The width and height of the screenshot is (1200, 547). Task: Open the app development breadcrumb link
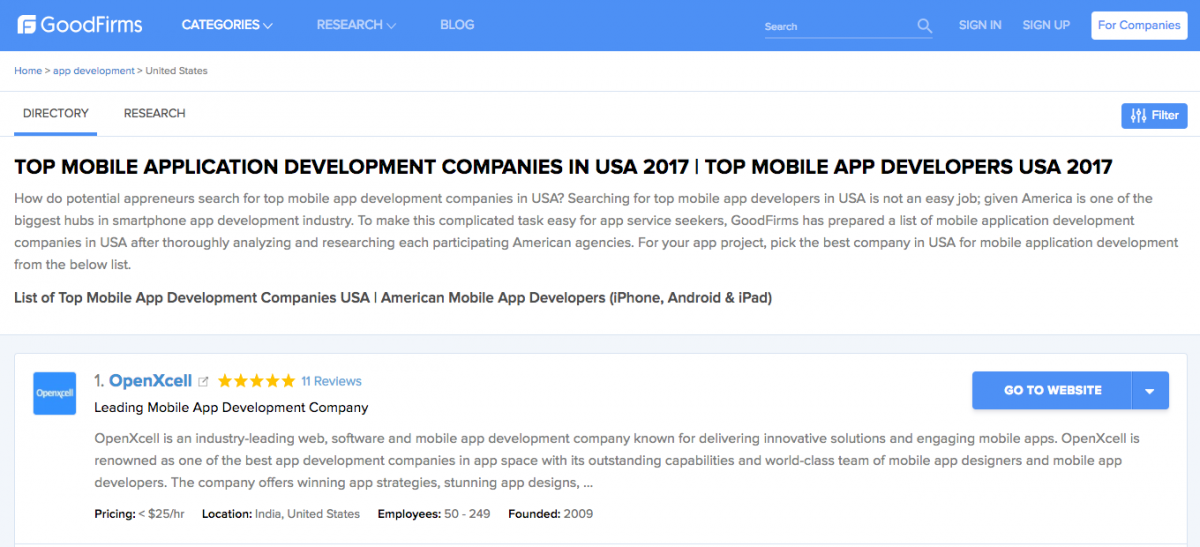[x=93, y=71]
